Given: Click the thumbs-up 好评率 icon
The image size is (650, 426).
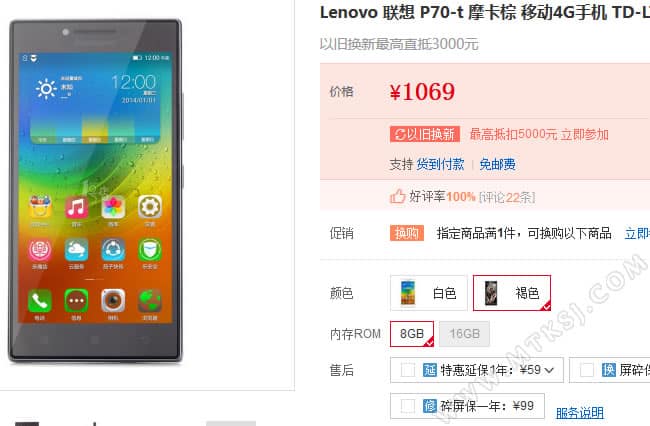Looking at the screenshot, I should point(398,196).
